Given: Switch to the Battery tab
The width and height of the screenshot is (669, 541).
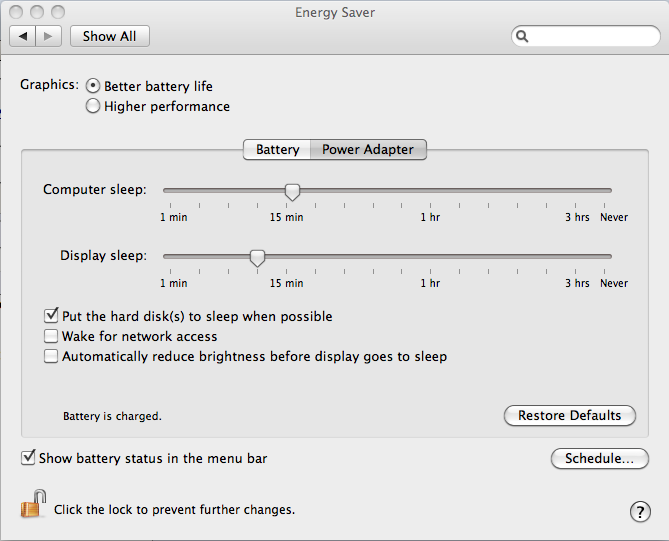Looking at the screenshot, I should click(x=277, y=150).
